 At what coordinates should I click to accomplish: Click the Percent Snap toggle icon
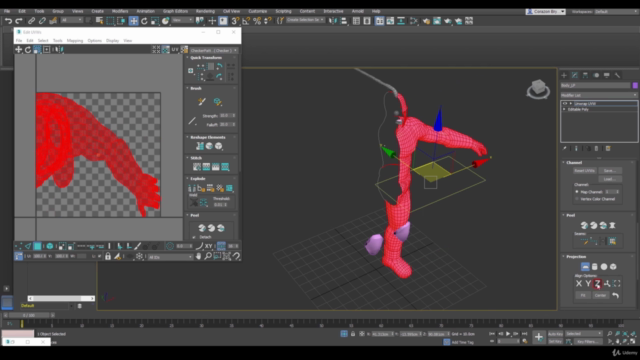(257, 21)
